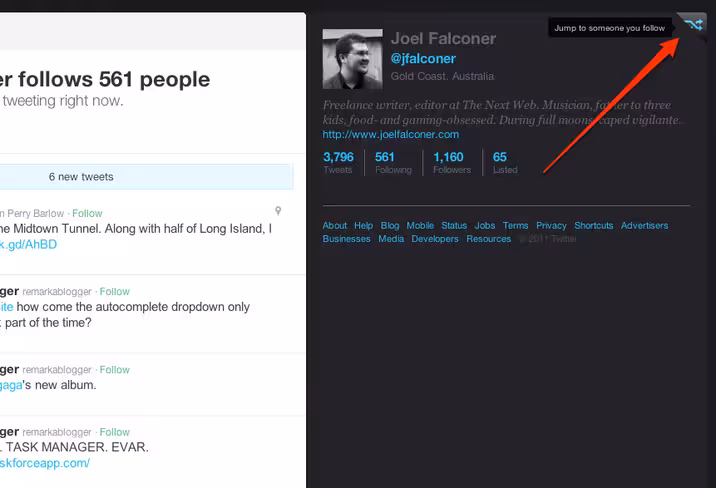Open the Developers footer link
The image size is (716, 488).
pos(435,239)
